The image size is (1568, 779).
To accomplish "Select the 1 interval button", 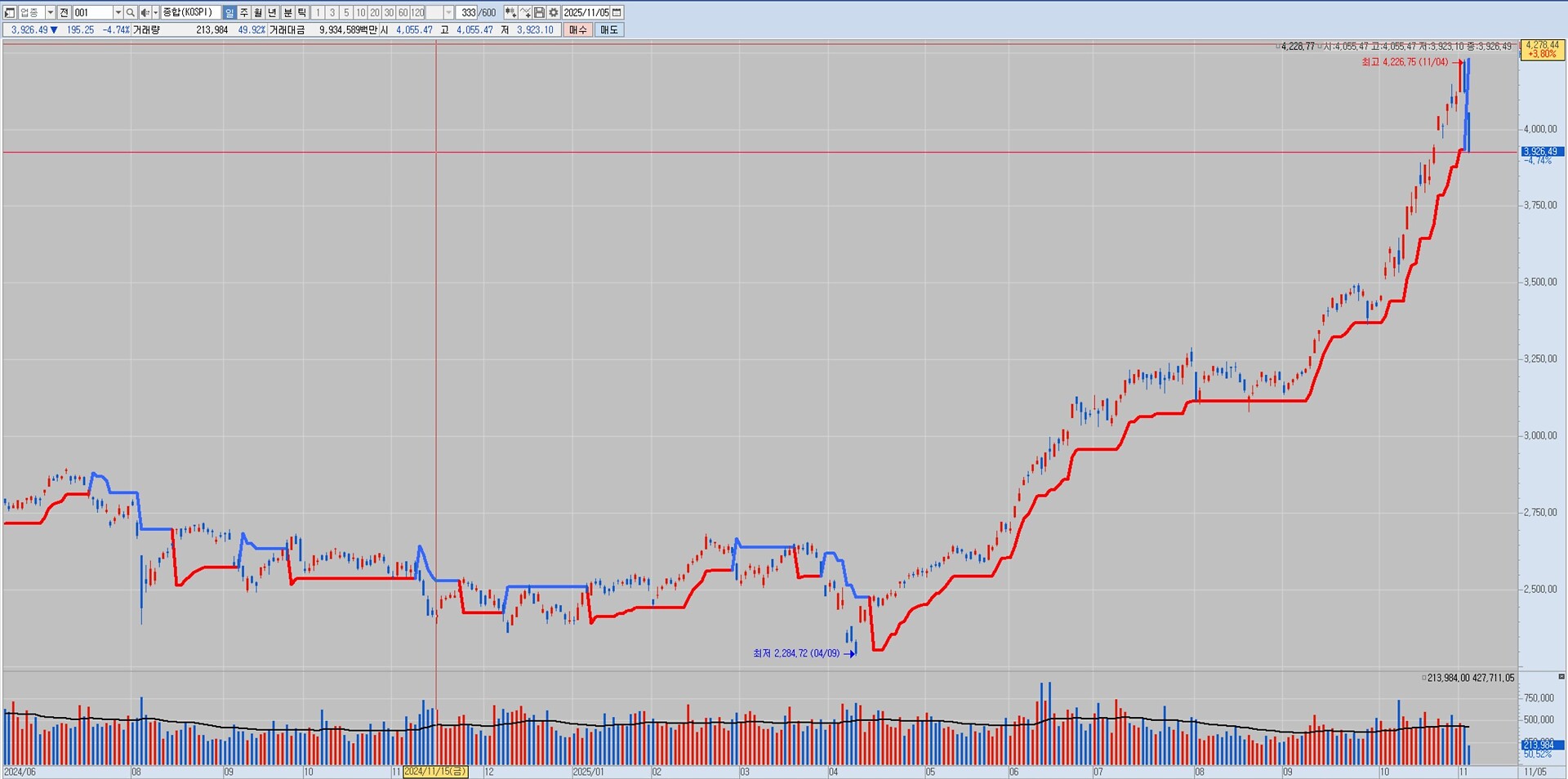I will 318,12.
